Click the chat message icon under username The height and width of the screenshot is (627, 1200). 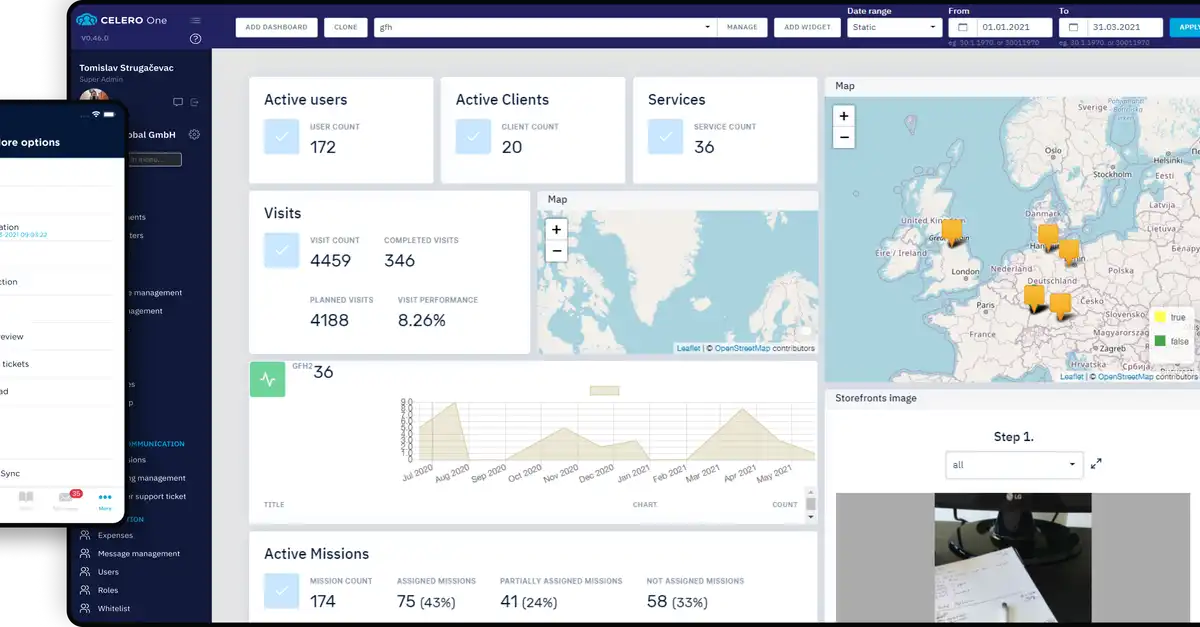tap(178, 102)
